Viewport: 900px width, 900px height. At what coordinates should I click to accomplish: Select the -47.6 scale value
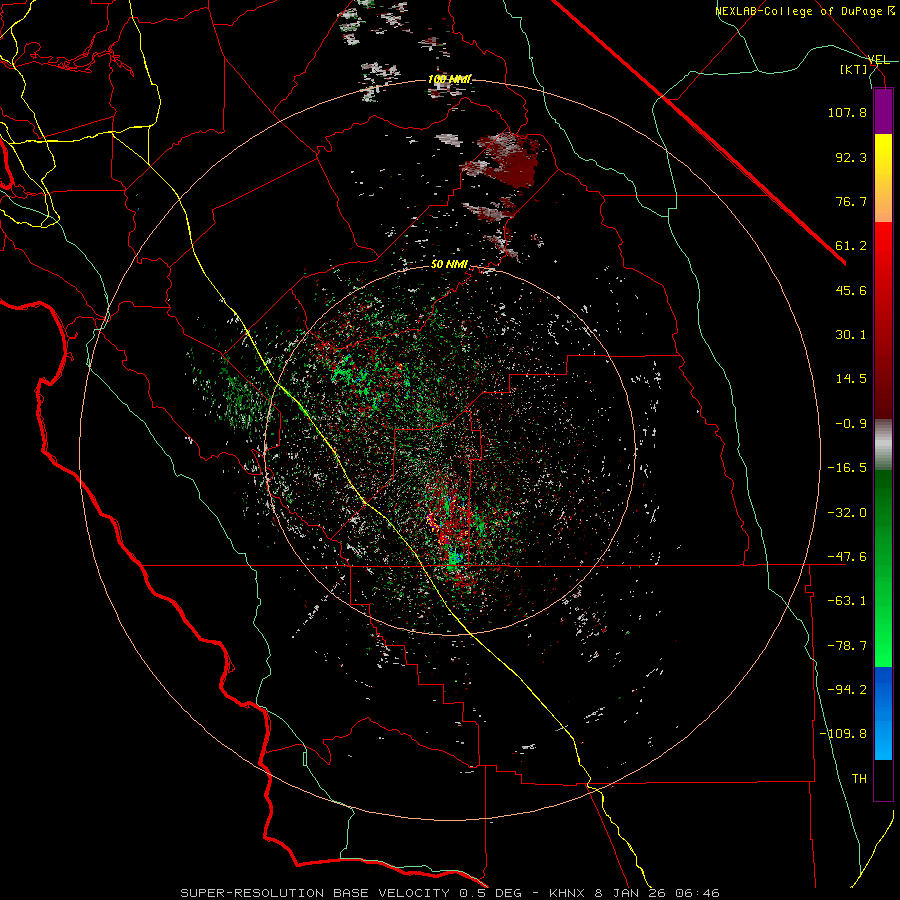847,557
